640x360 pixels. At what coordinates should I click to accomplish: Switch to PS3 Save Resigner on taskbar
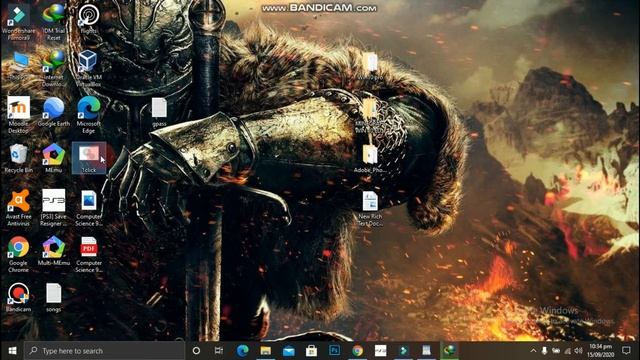(x=380, y=351)
